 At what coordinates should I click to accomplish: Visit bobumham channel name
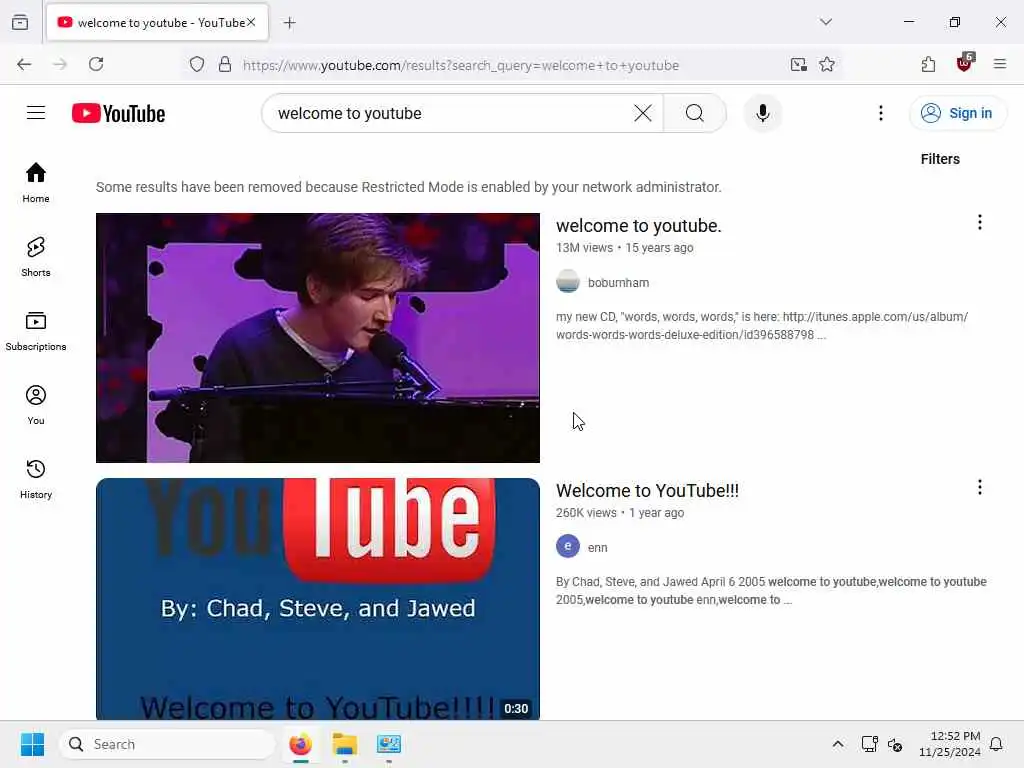coord(618,282)
